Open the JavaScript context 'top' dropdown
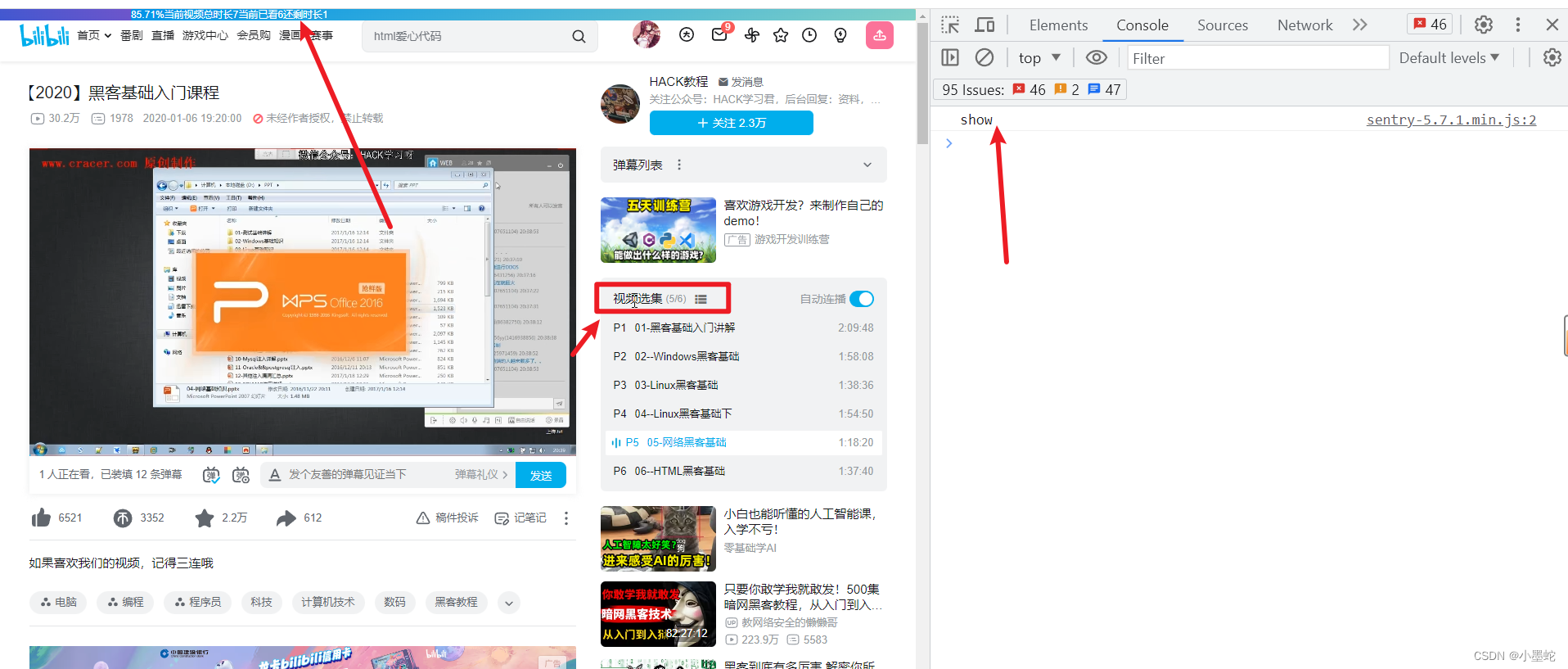Viewport: 1568px width, 669px height. click(x=1039, y=57)
